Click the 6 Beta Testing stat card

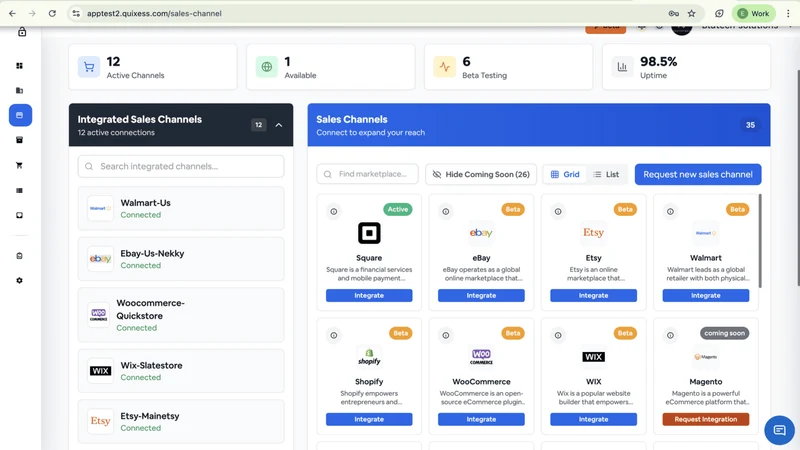coord(508,67)
